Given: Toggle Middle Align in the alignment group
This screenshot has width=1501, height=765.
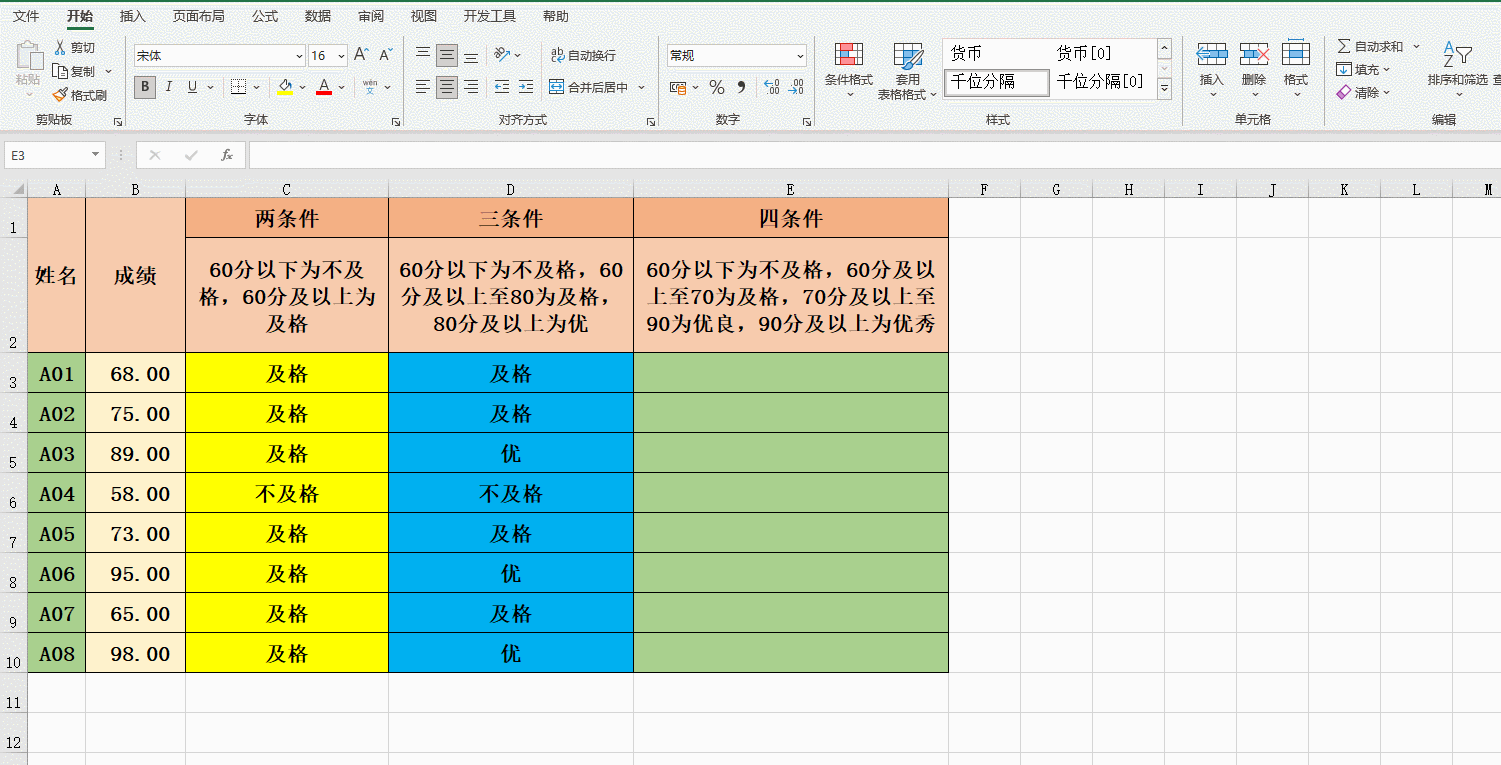Looking at the screenshot, I should tap(447, 55).
